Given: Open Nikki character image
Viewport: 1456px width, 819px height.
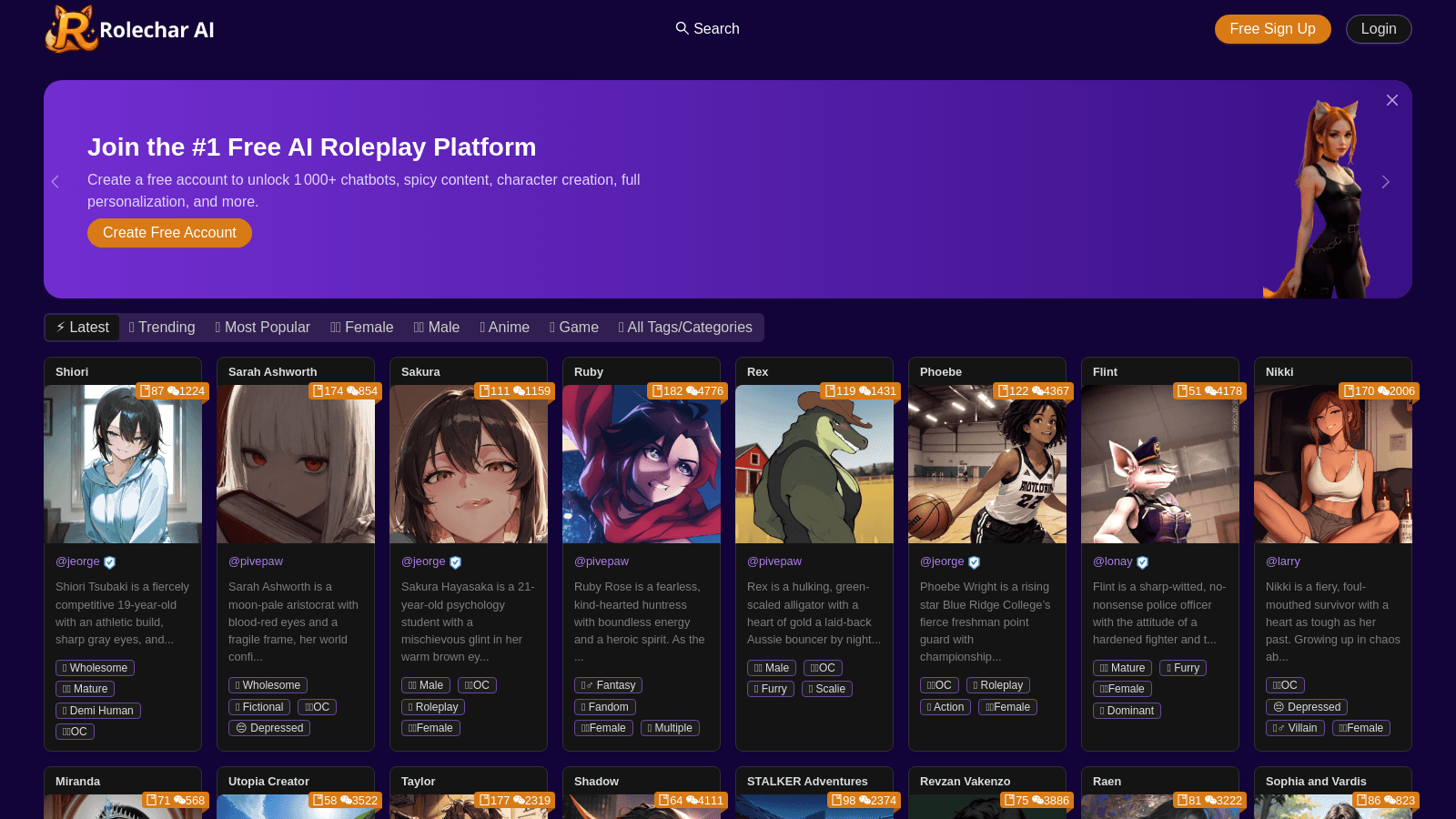Looking at the screenshot, I should [1333, 464].
